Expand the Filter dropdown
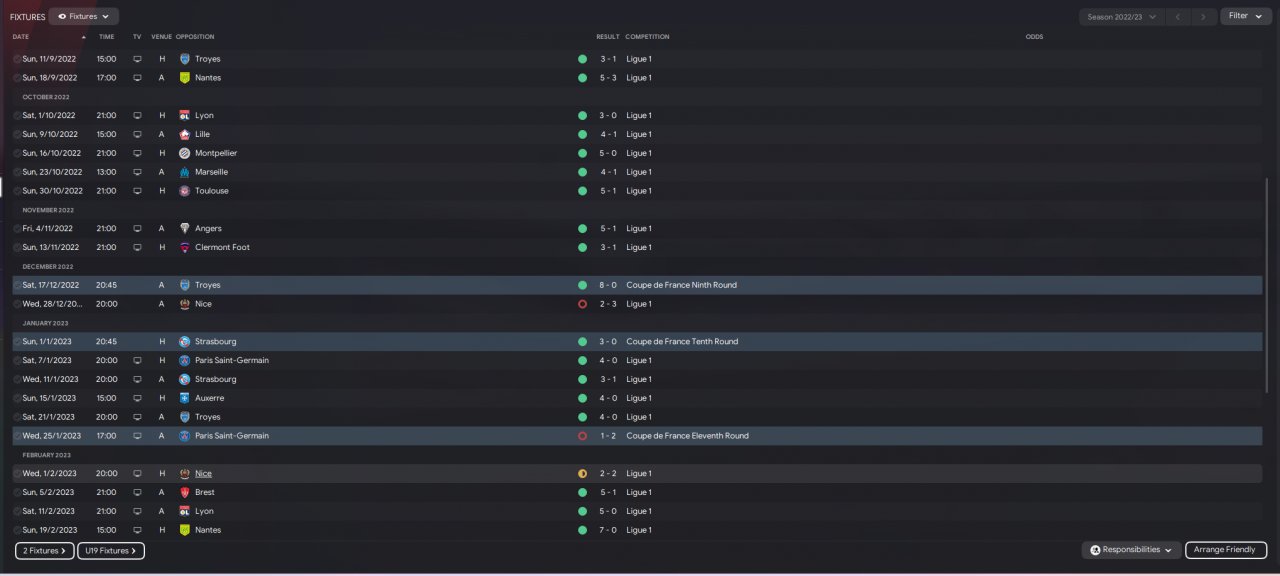The width and height of the screenshot is (1280, 576). (x=1245, y=16)
